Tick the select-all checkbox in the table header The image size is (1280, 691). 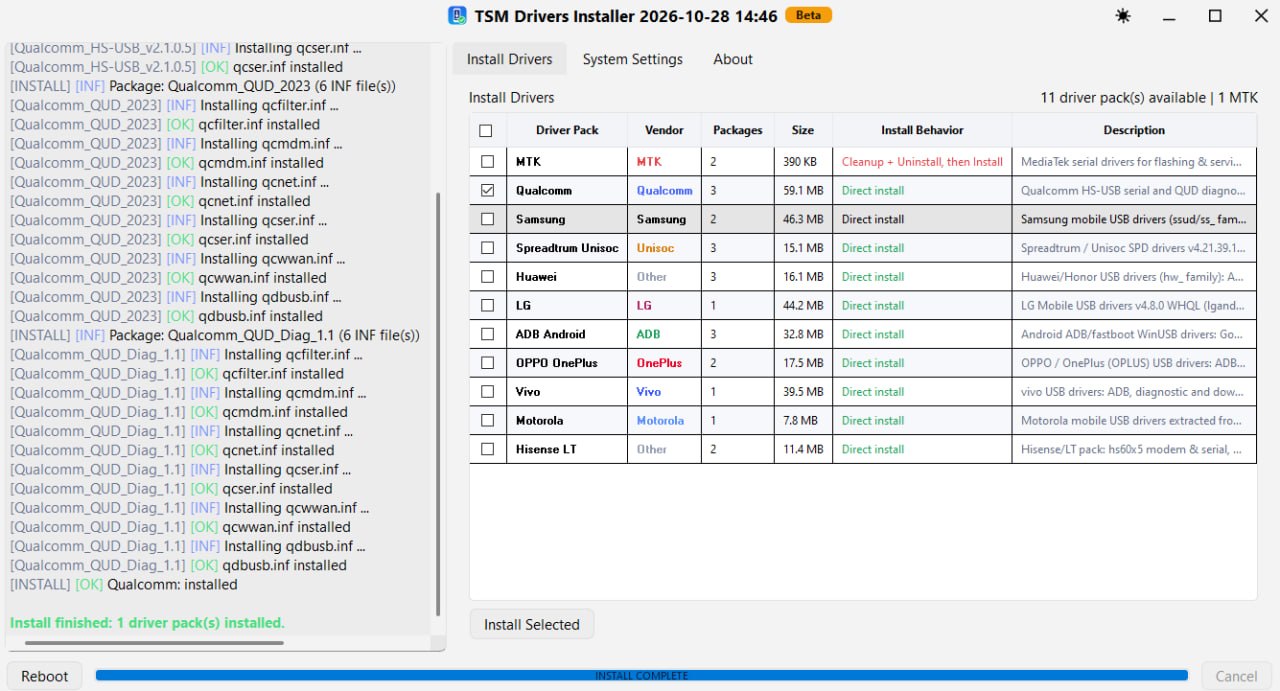[486, 130]
